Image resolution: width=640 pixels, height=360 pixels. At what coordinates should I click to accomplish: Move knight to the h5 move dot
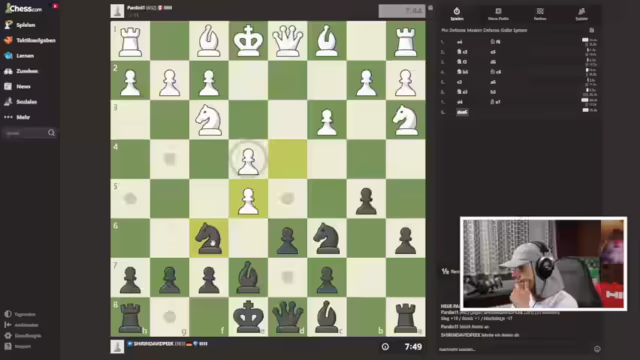[x=130, y=199]
